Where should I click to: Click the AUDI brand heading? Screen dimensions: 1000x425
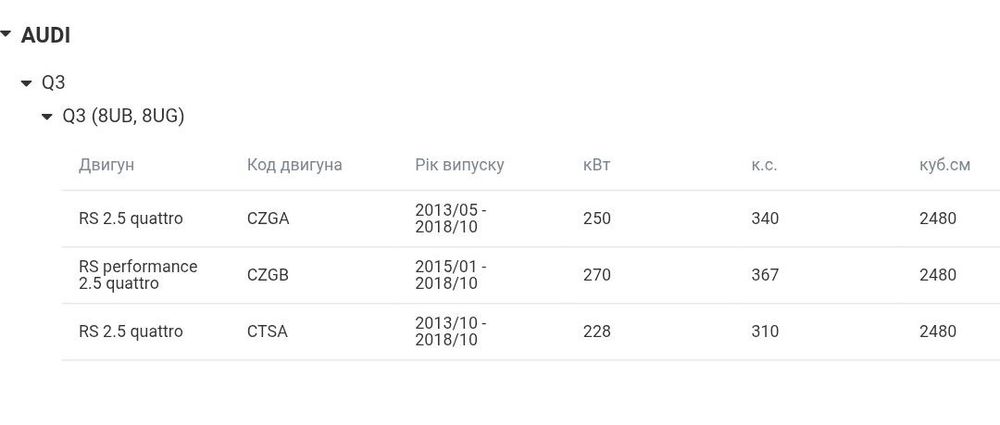(45, 36)
